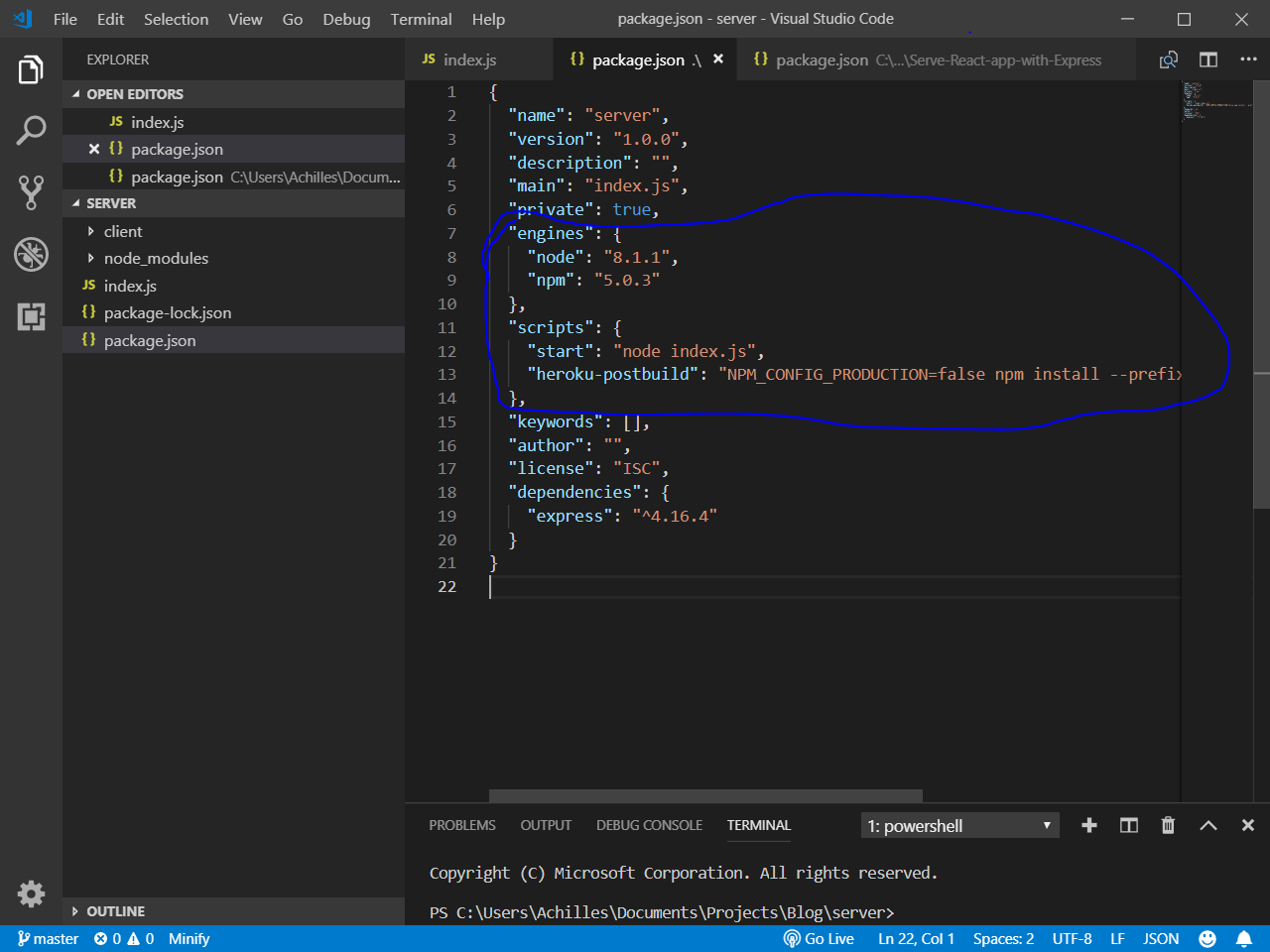Viewport: 1270px width, 952px height.
Task: Switch to the index.js editor tab
Action: click(479, 59)
